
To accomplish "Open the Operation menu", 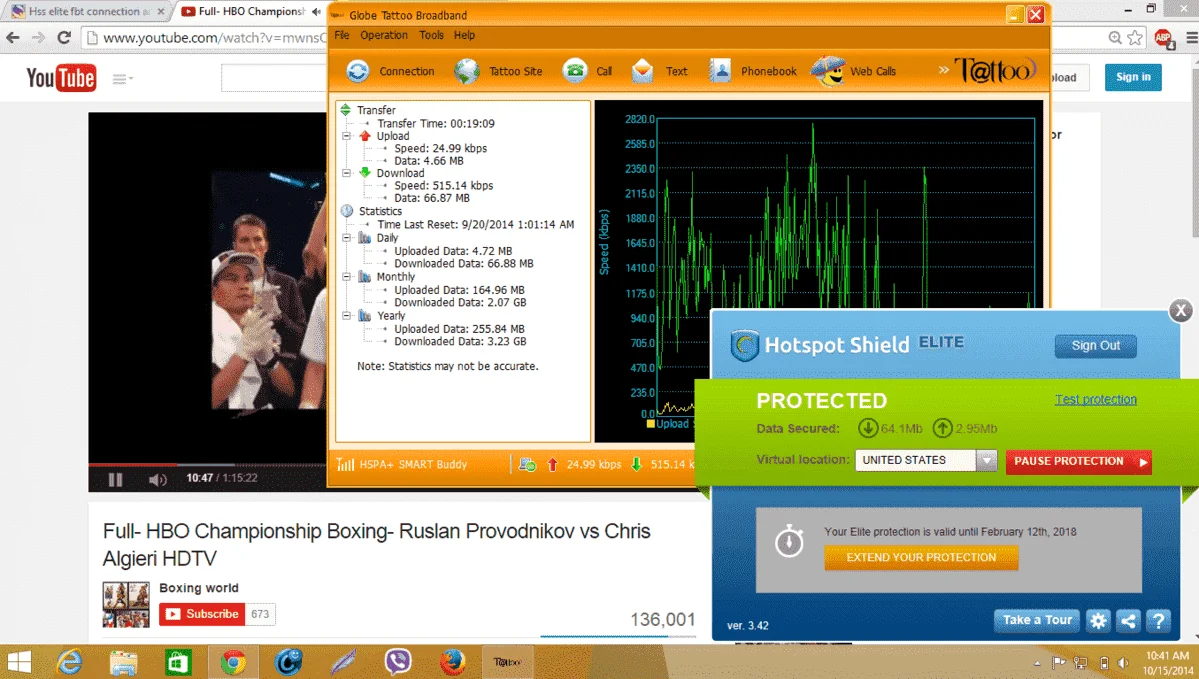I will point(384,35).
